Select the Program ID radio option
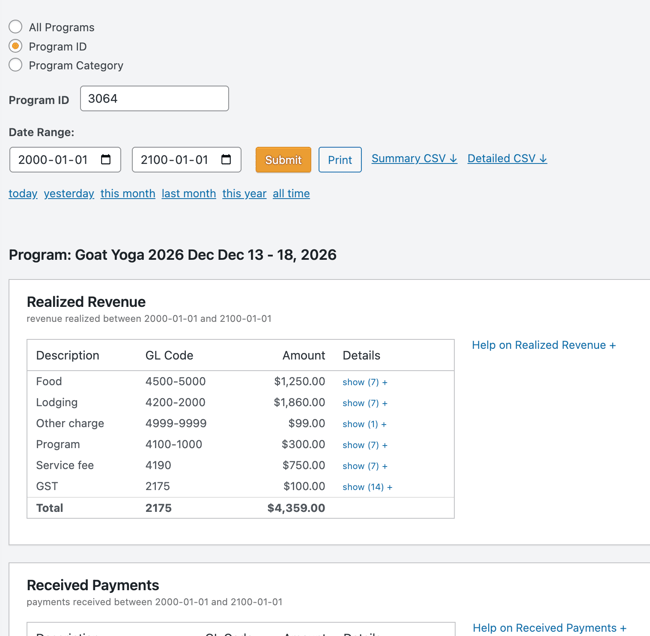This screenshot has width=650, height=636. 16,46
